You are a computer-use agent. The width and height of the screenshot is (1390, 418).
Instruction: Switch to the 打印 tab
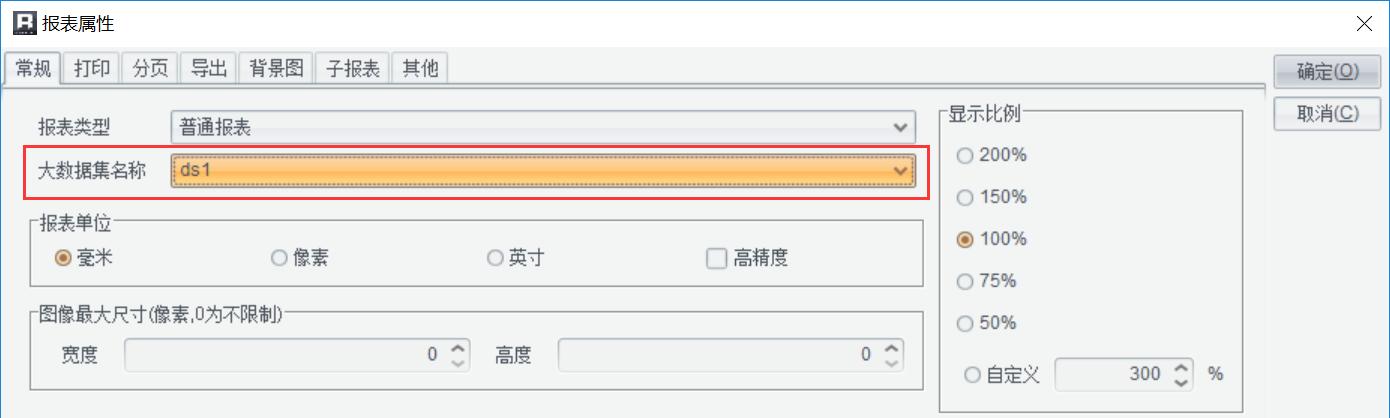pos(92,69)
